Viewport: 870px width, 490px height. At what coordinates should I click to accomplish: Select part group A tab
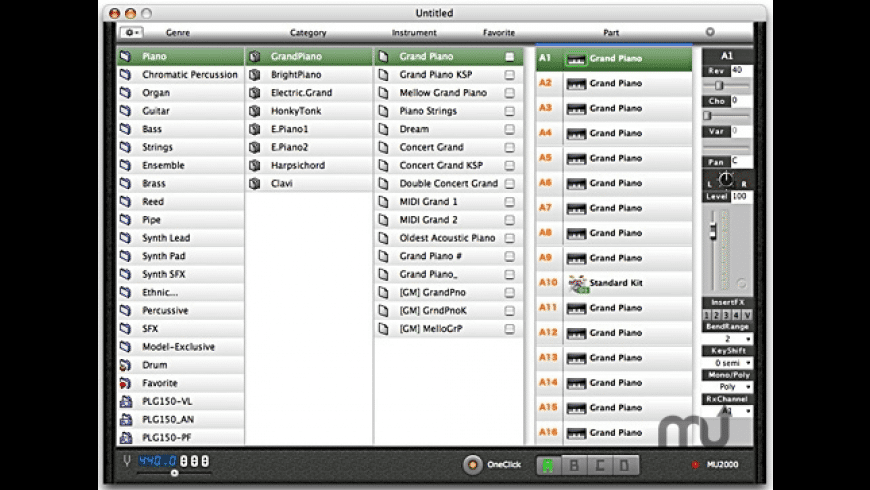point(548,465)
